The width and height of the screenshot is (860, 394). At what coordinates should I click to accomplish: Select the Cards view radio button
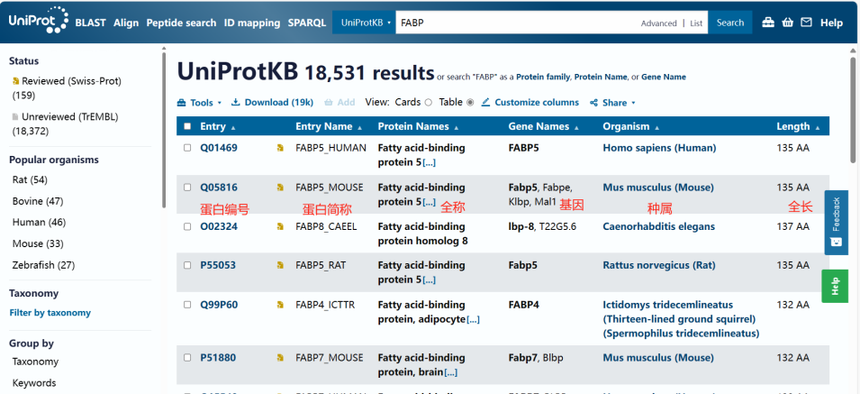tap(428, 103)
